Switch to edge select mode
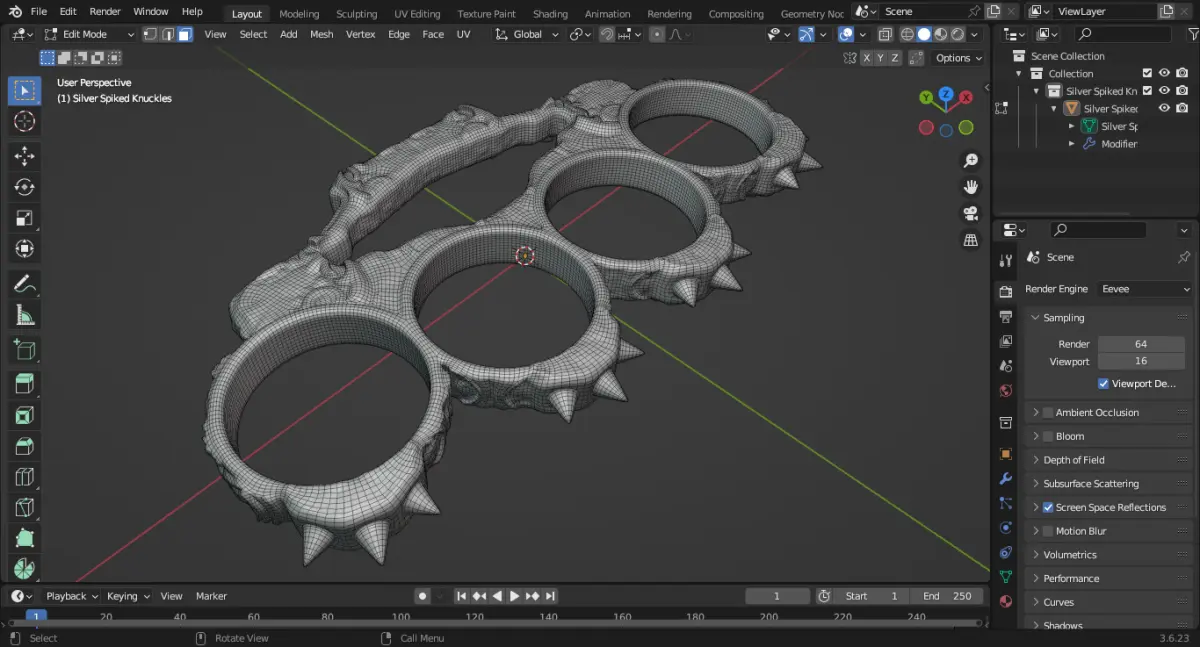This screenshot has height=647, width=1200. tap(167, 34)
